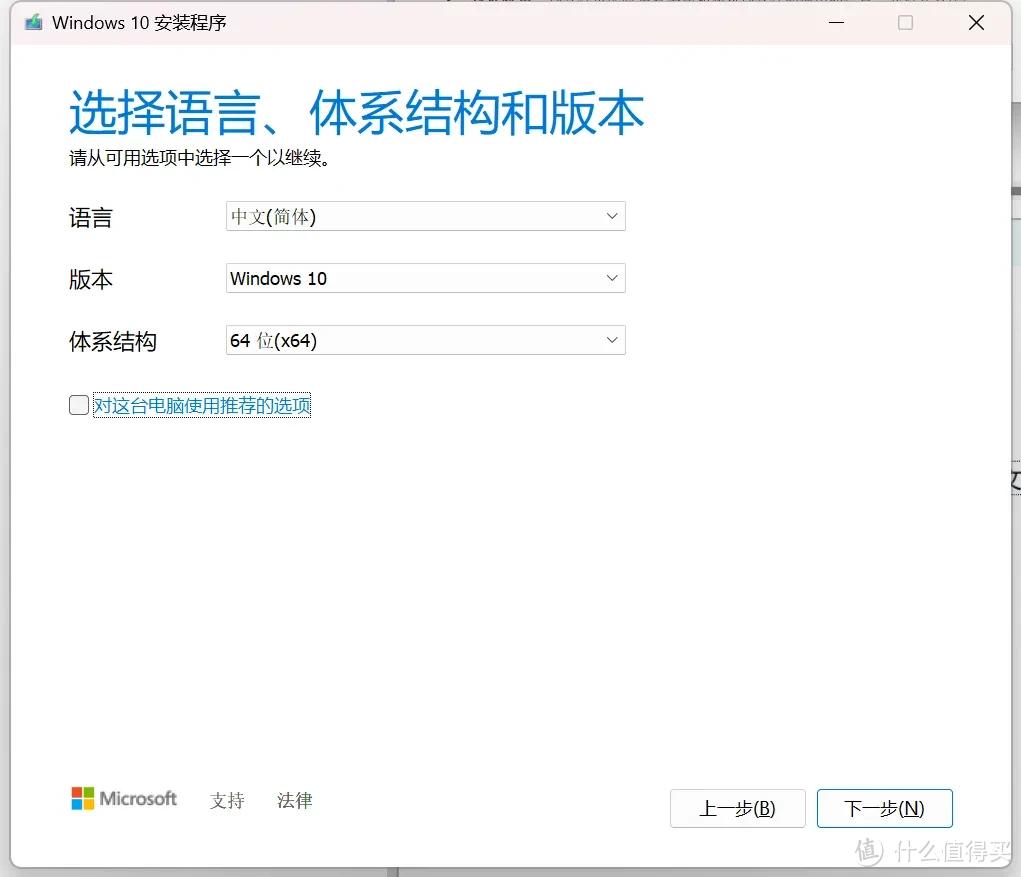This screenshot has height=877, width=1021.
Task: Click the 语言 field label
Action: pyautogui.click(x=91, y=217)
